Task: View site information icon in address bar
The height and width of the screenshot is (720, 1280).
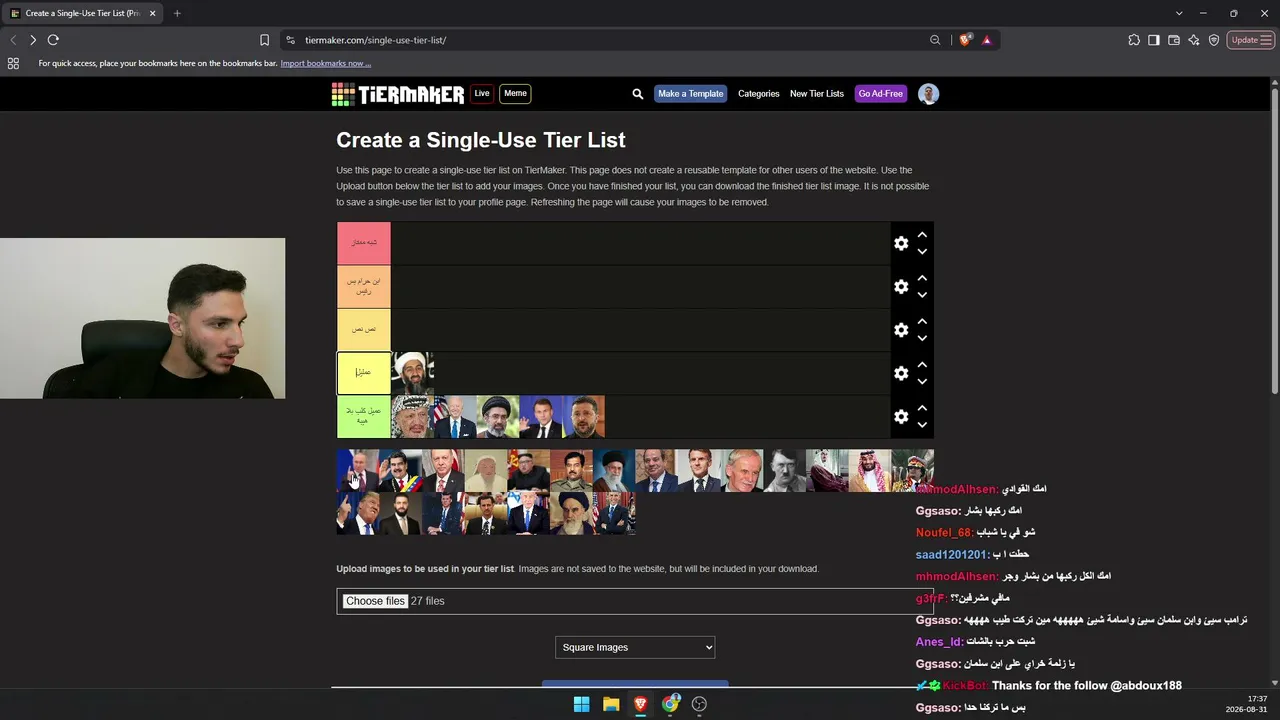Action: click(290, 40)
